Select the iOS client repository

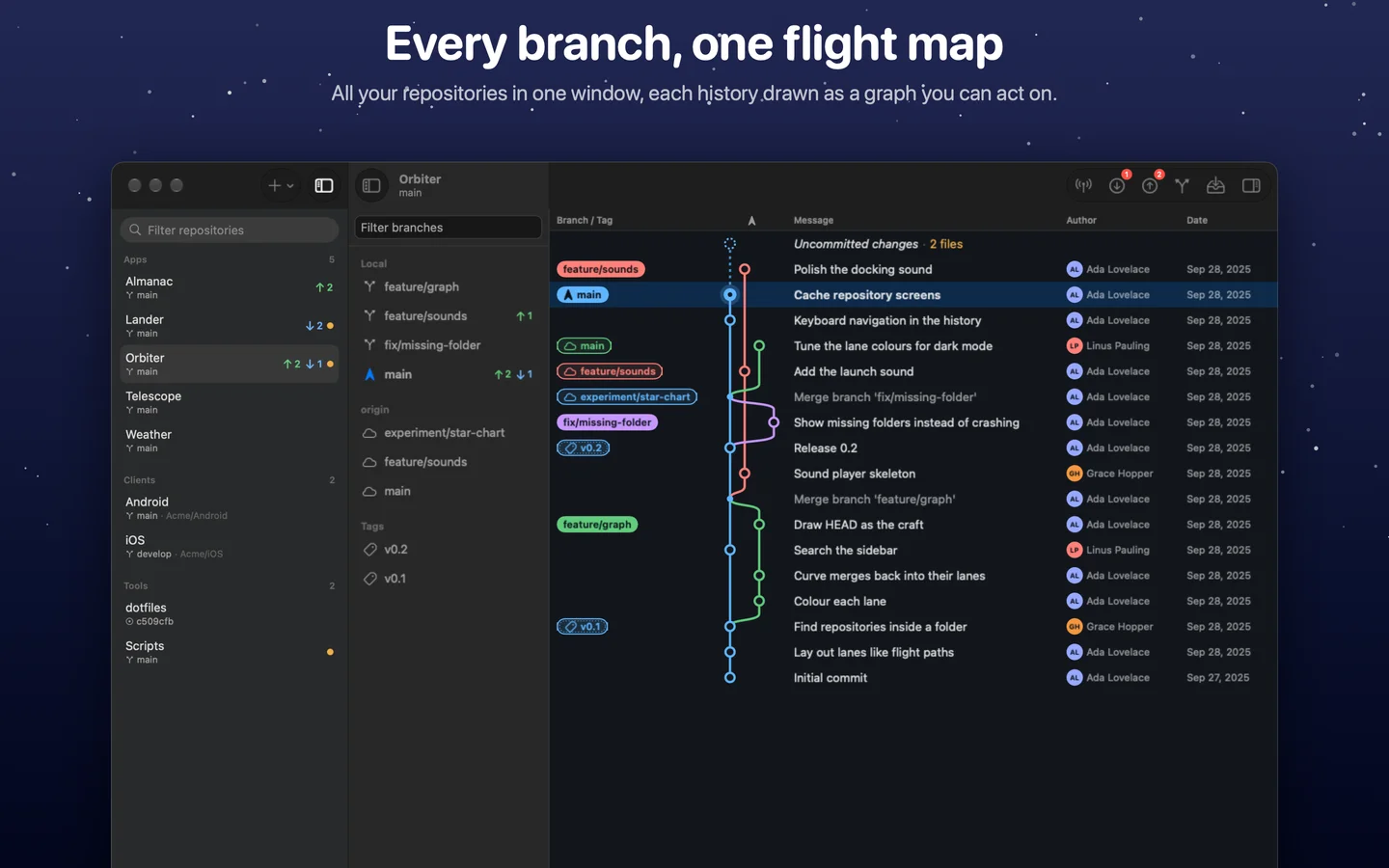230,547
